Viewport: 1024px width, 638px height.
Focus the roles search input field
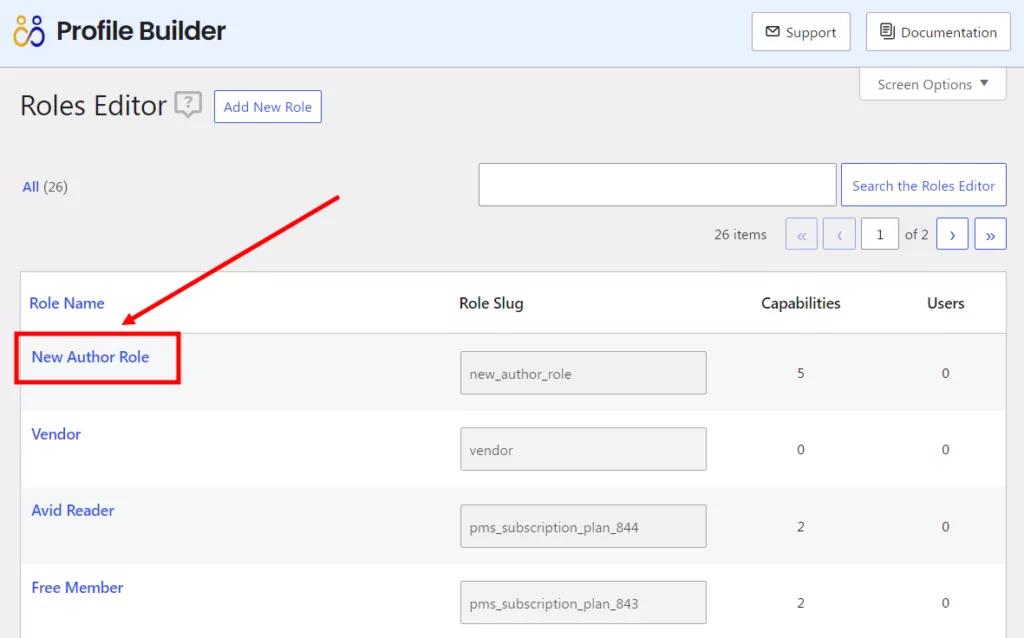coord(657,185)
